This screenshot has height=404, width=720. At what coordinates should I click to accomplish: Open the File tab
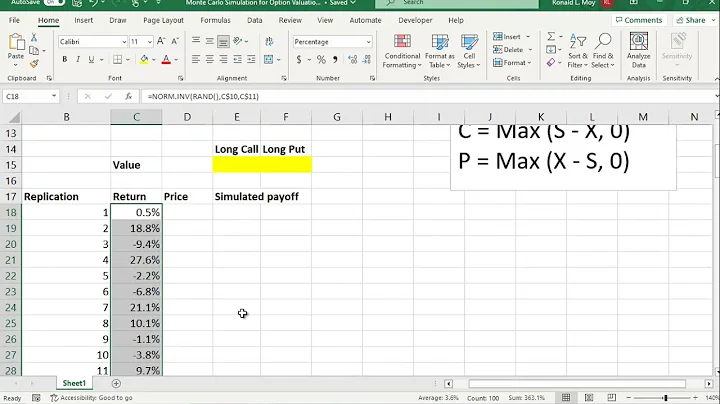[14, 20]
